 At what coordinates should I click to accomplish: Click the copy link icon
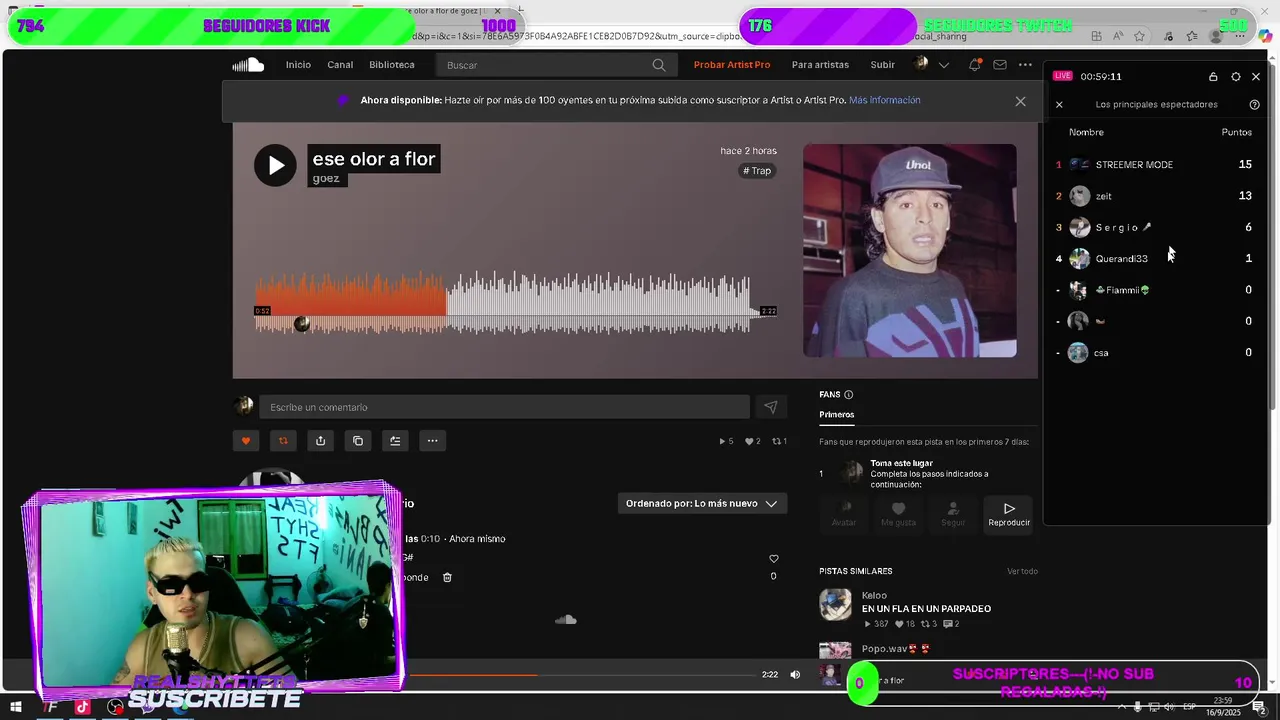pos(358,441)
